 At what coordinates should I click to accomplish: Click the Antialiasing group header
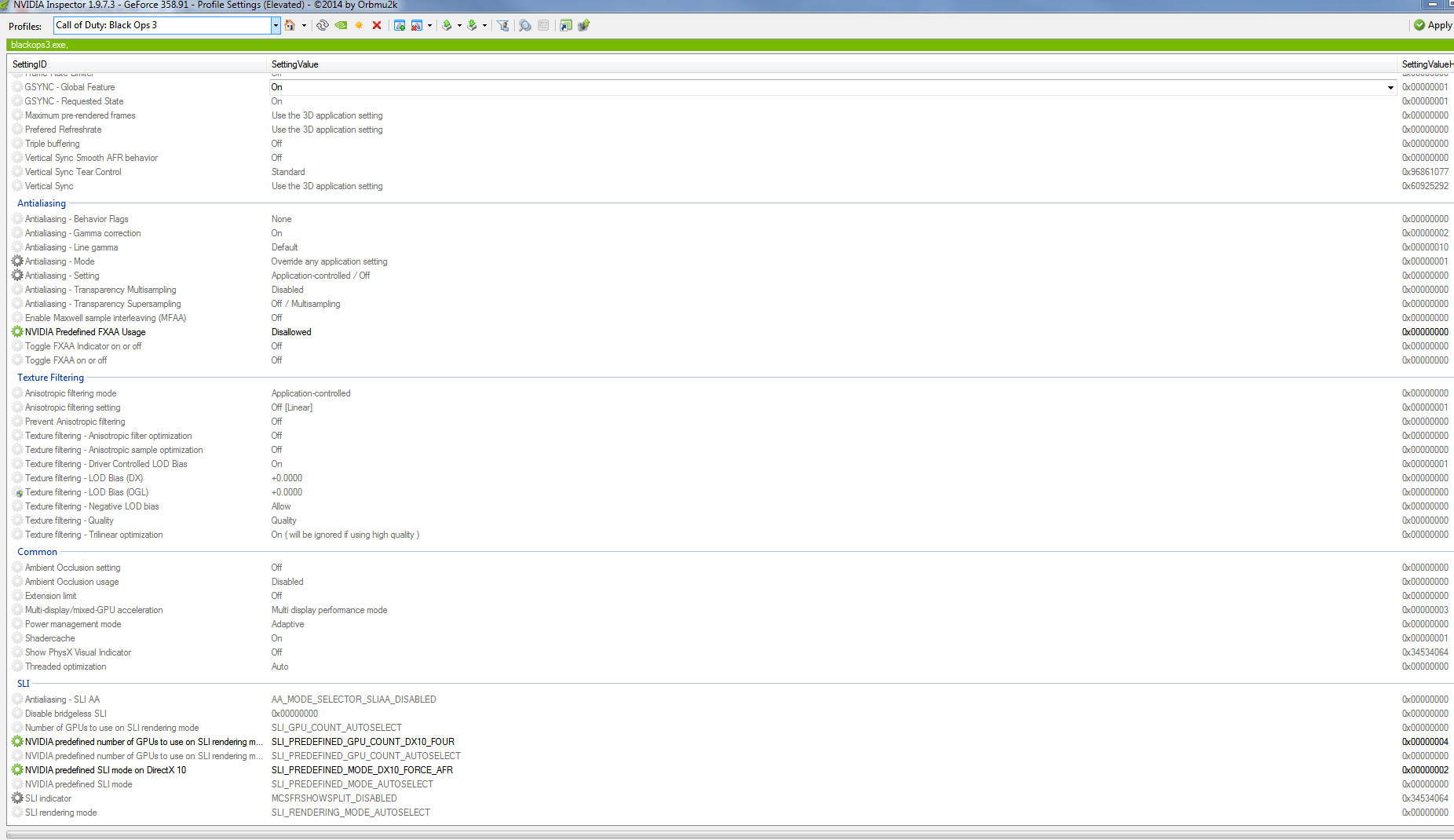pyautogui.click(x=42, y=203)
